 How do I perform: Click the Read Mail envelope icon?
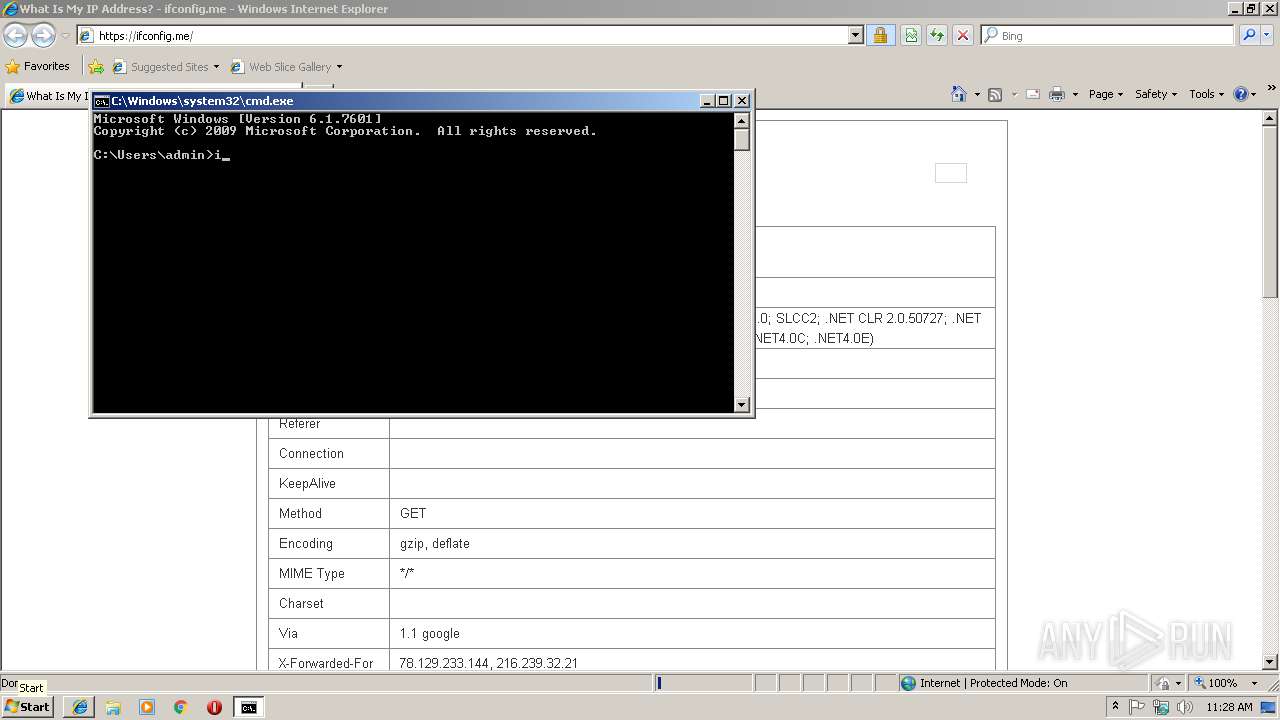1033,94
